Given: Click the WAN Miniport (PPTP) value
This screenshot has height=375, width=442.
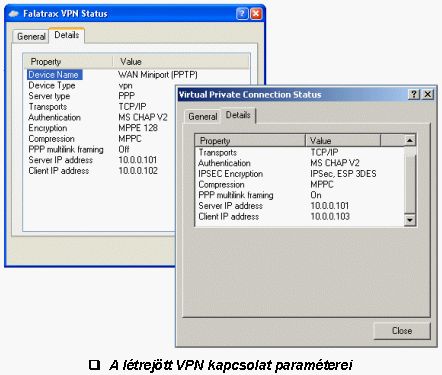Looking at the screenshot, I should (x=158, y=75).
